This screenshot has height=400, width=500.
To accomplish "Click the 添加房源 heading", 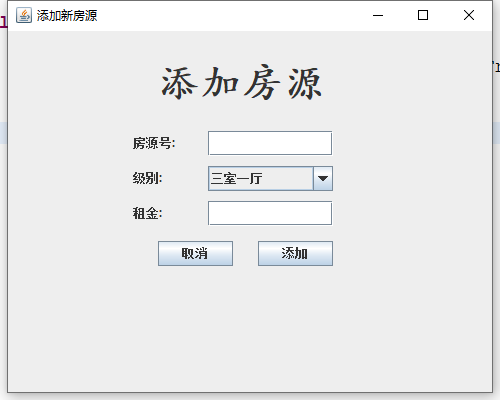I will (242, 83).
